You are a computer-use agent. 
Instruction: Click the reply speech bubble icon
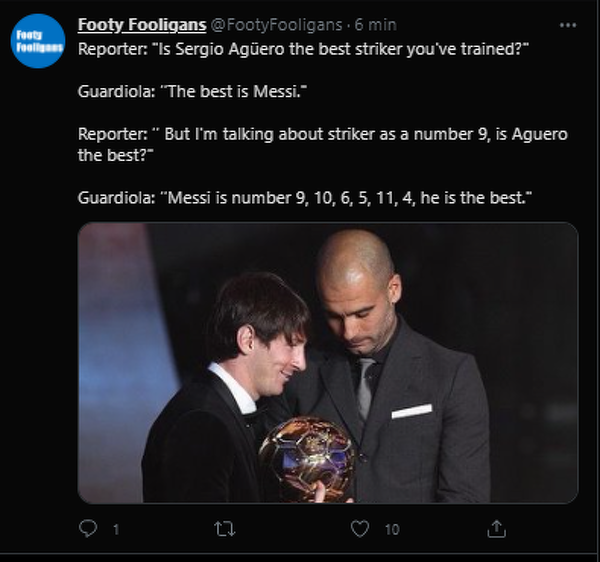(88, 528)
